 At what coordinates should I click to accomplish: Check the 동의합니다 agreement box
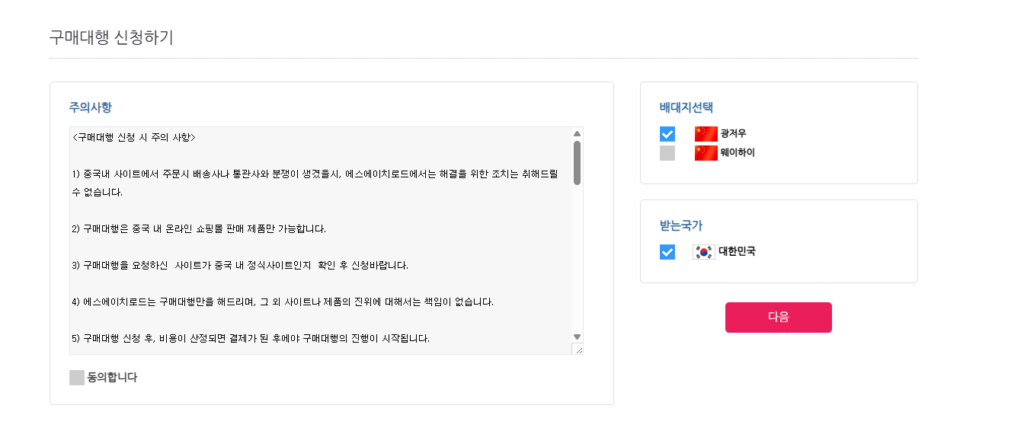click(x=77, y=377)
